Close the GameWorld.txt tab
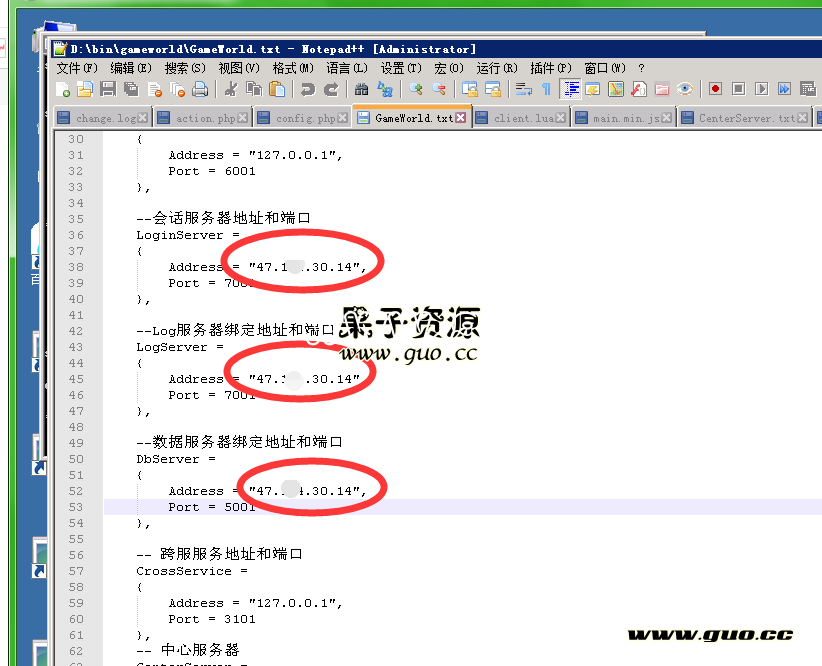The width and height of the screenshot is (822, 666). (460, 118)
